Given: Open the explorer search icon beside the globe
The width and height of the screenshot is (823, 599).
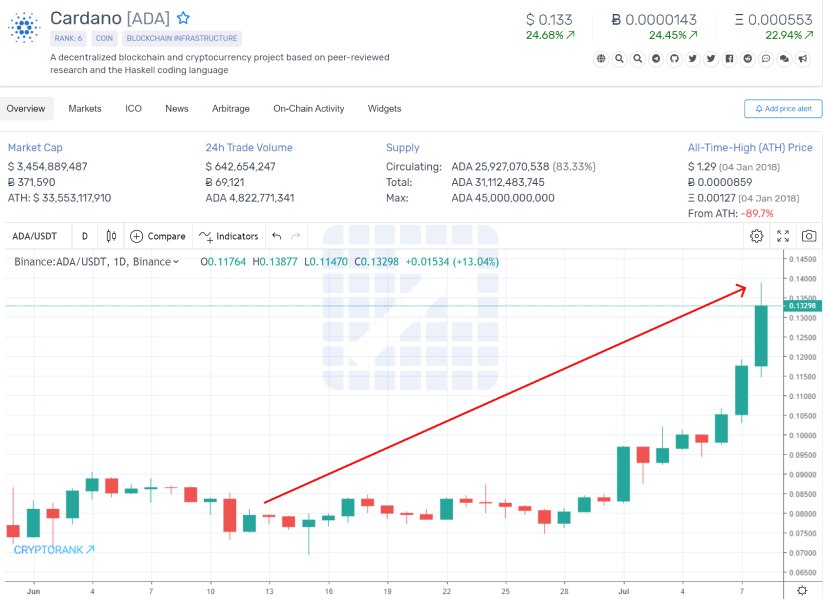Looking at the screenshot, I should pyautogui.click(x=619, y=58).
